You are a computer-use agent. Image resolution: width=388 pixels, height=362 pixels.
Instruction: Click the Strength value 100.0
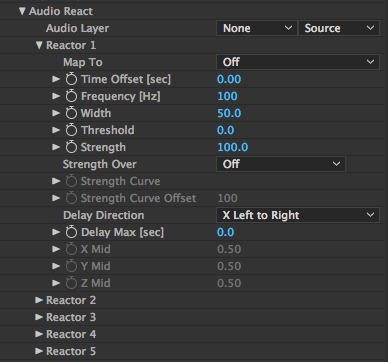point(233,147)
